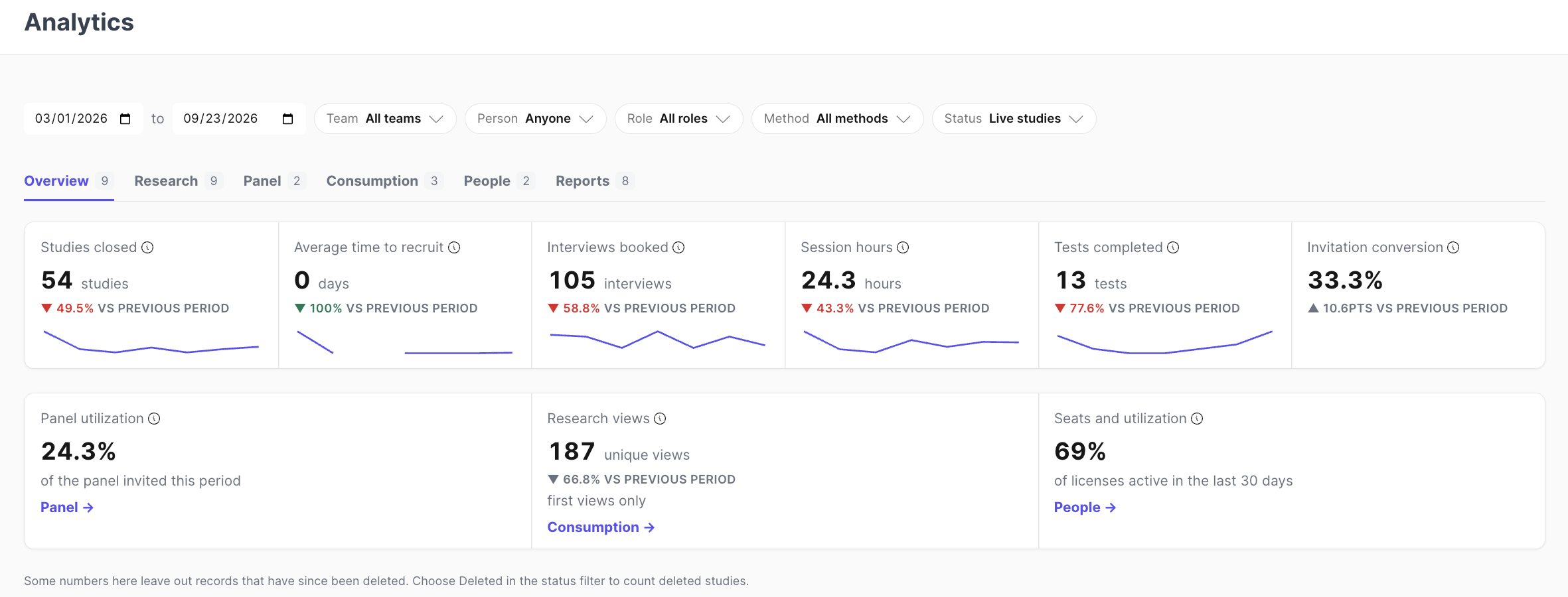Click Seats and utilization info icon

(x=1197, y=419)
